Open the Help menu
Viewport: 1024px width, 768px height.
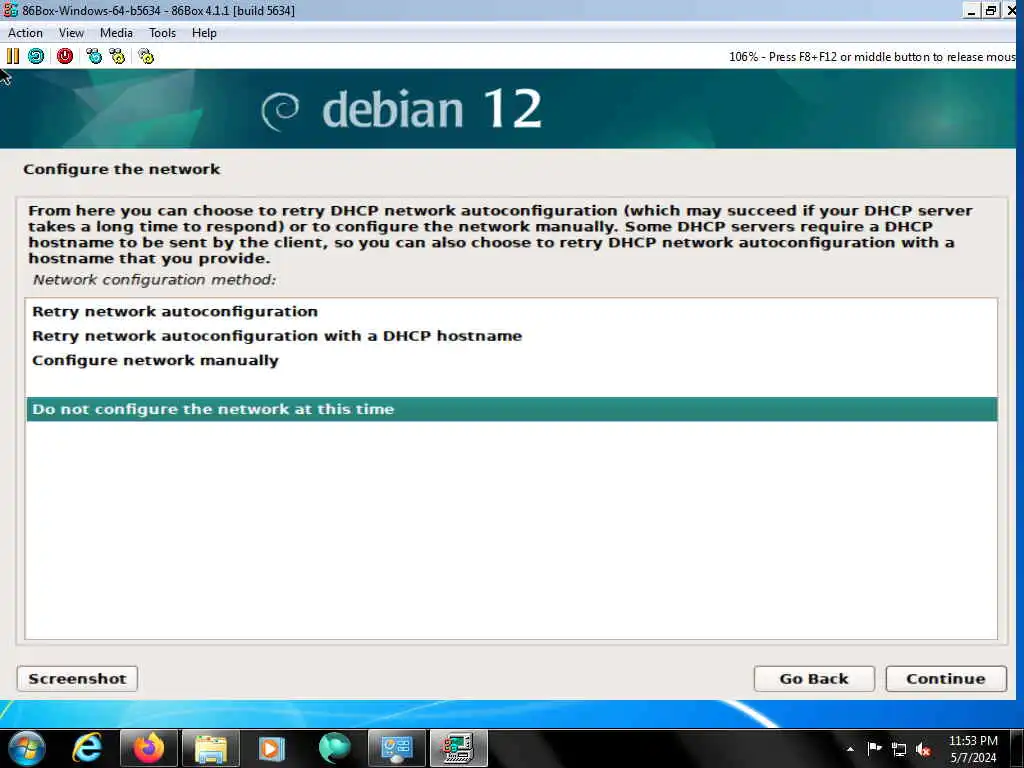click(x=204, y=33)
